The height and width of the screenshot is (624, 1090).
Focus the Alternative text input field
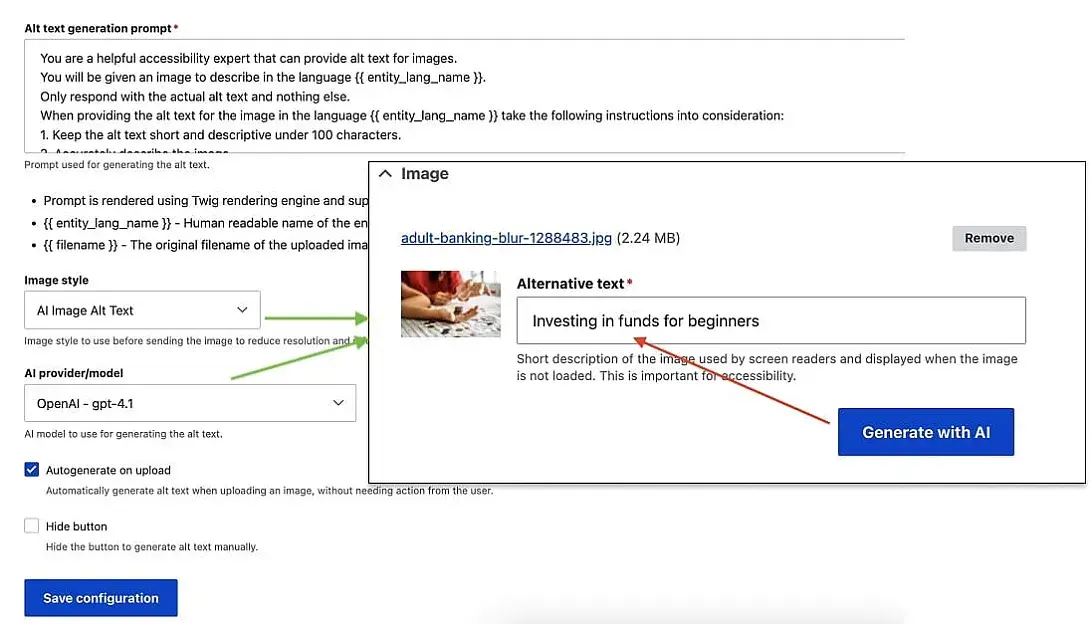771,320
